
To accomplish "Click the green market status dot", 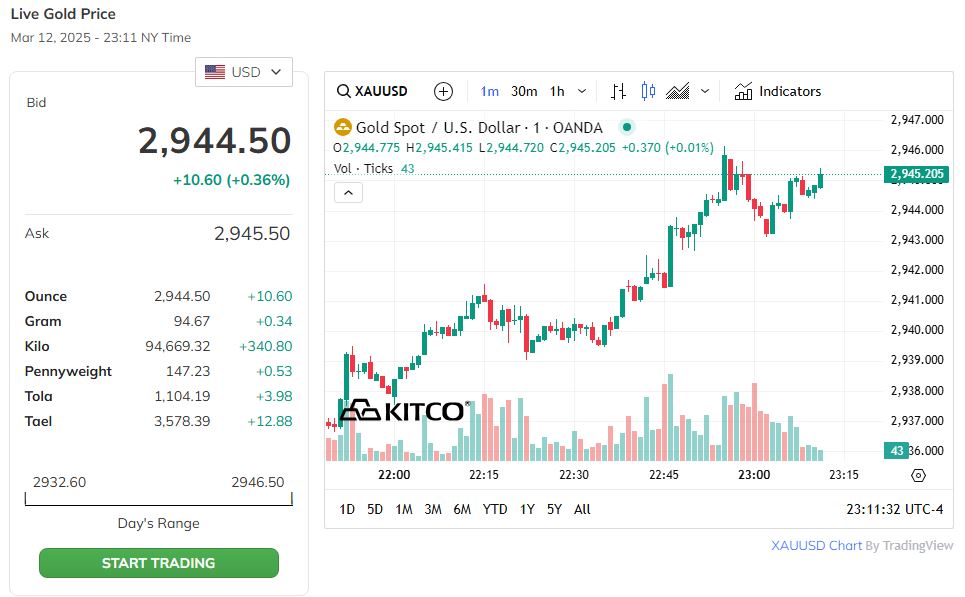I will [x=627, y=127].
